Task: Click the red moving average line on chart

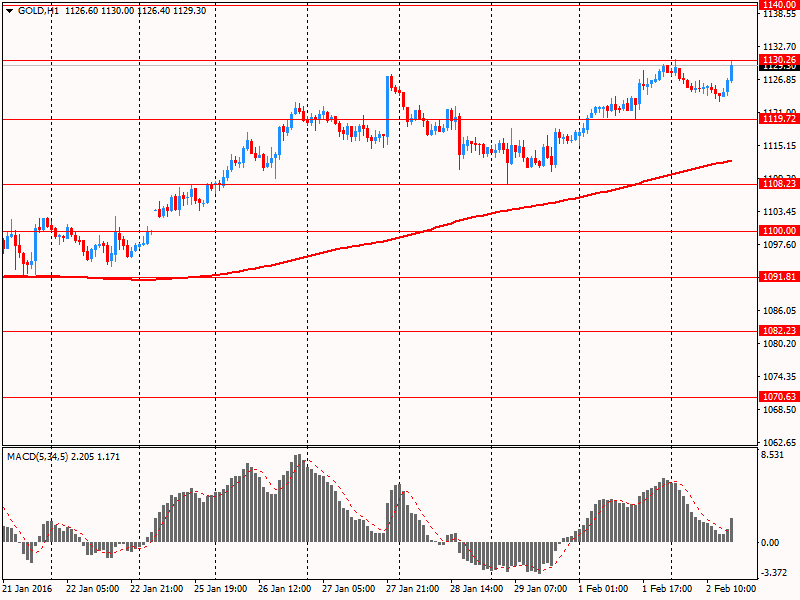Action: [x=367, y=244]
